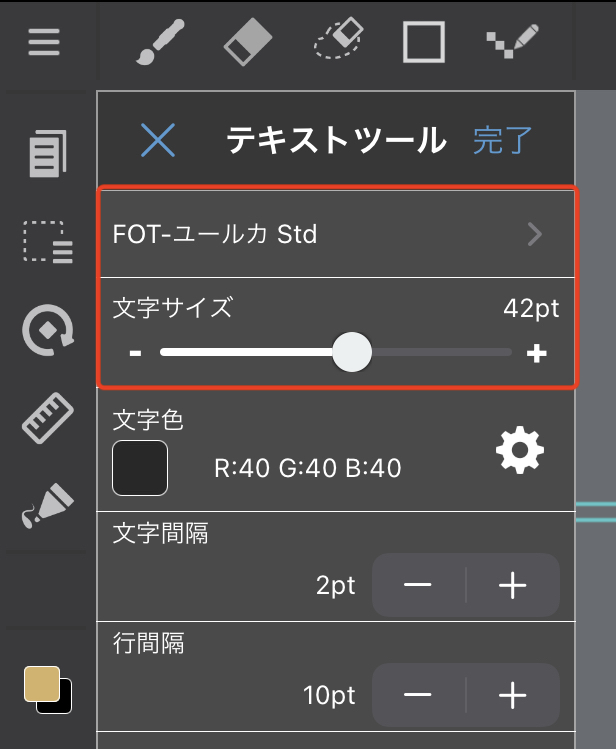
Task: Open the 文字色 dark color swatch
Action: point(140,468)
